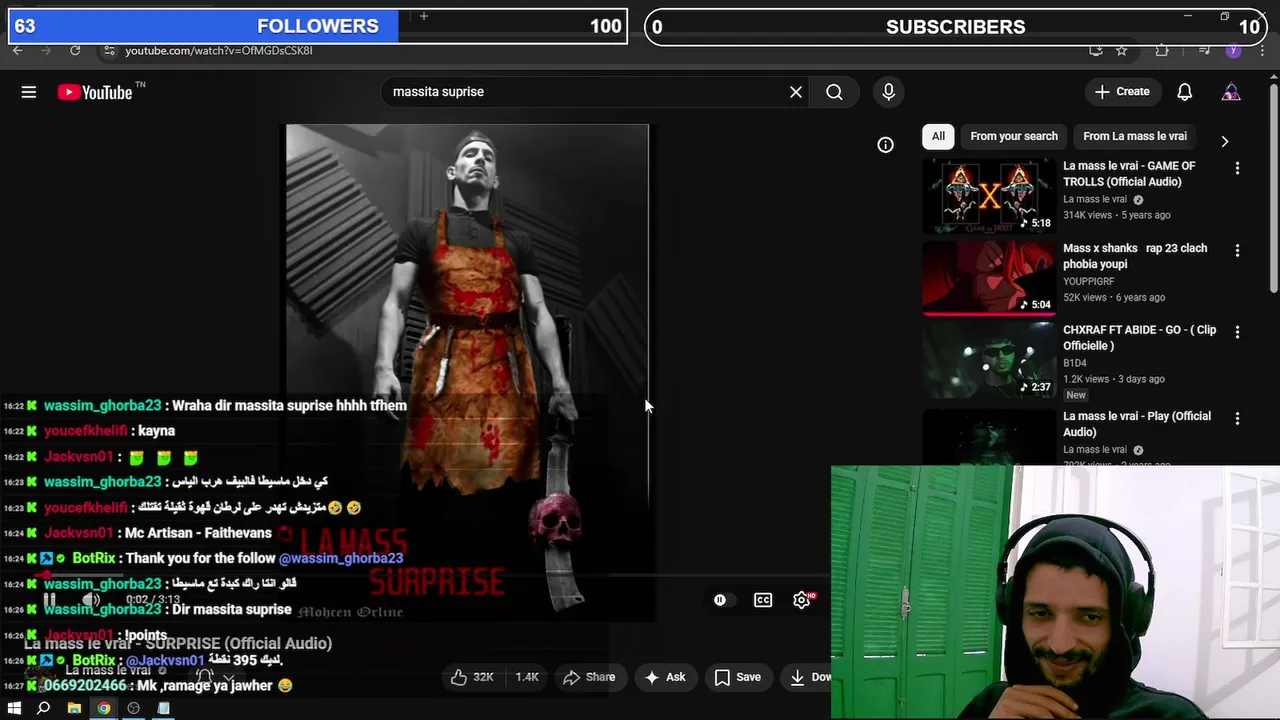This screenshot has width=1280, height=720.
Task: Open the title 'Mass x shanks rap 23 clach phobia youpi'
Action: coord(1135,256)
